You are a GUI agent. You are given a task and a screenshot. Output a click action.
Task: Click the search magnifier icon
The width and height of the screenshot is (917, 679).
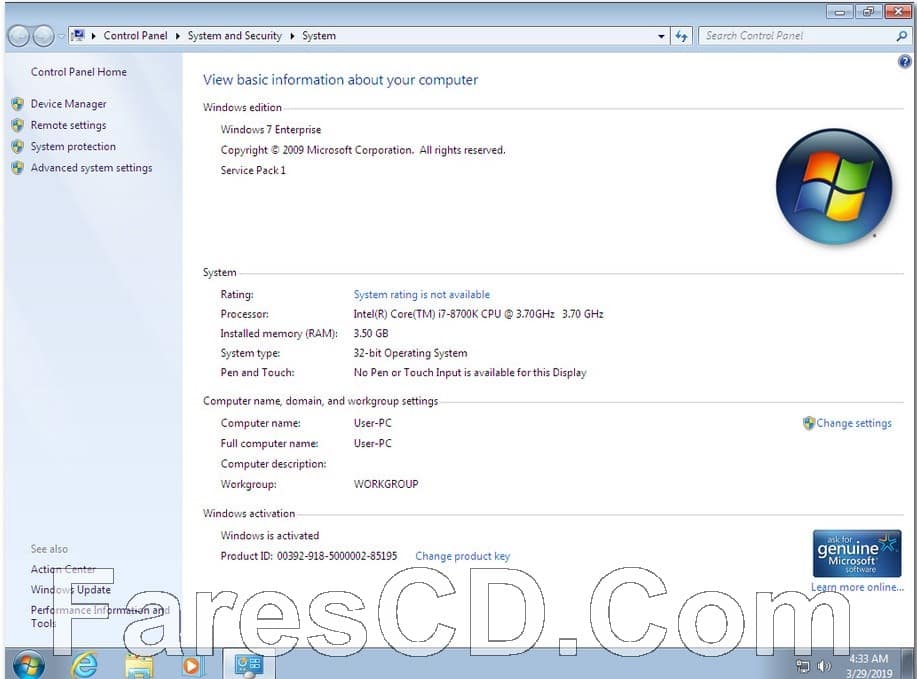(901, 36)
